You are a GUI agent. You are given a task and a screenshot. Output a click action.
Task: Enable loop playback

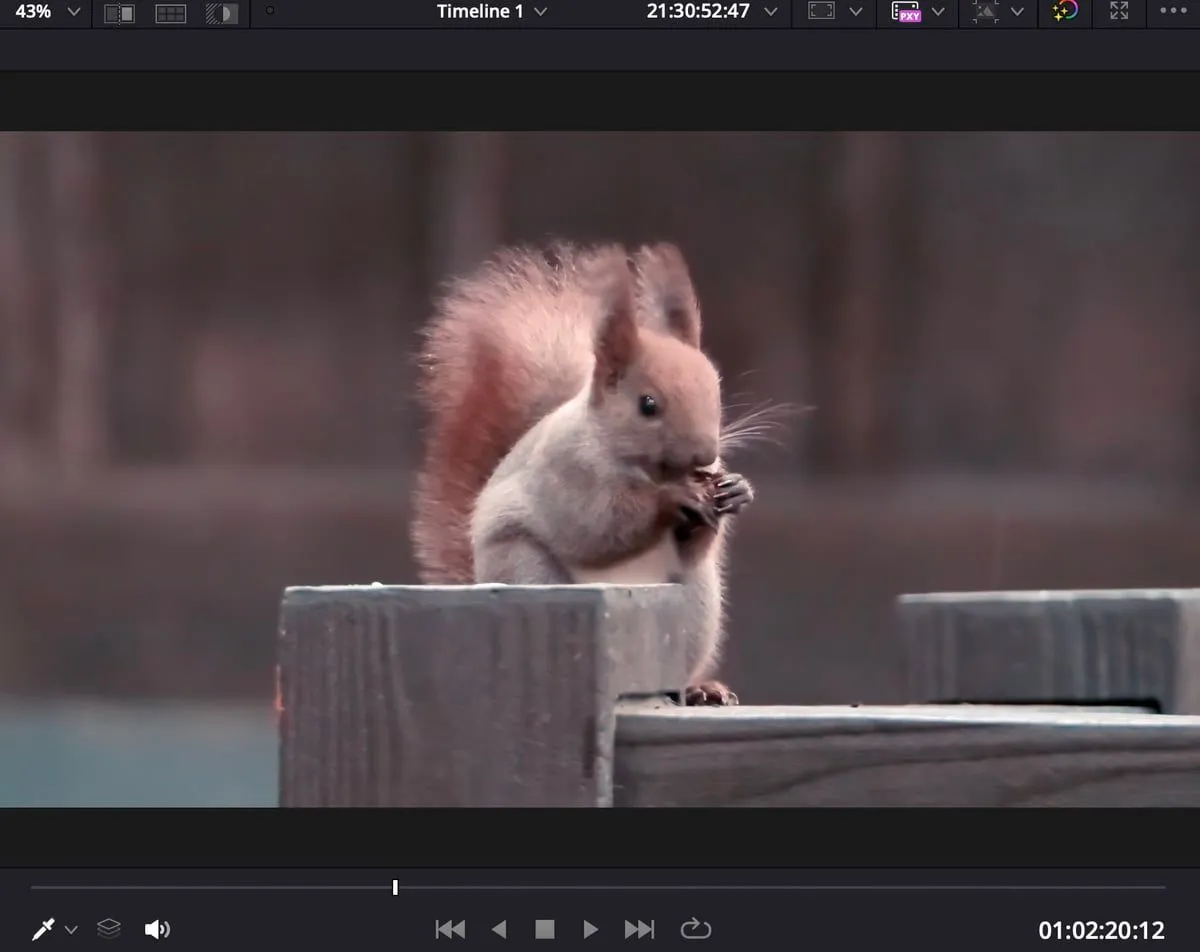(695, 929)
